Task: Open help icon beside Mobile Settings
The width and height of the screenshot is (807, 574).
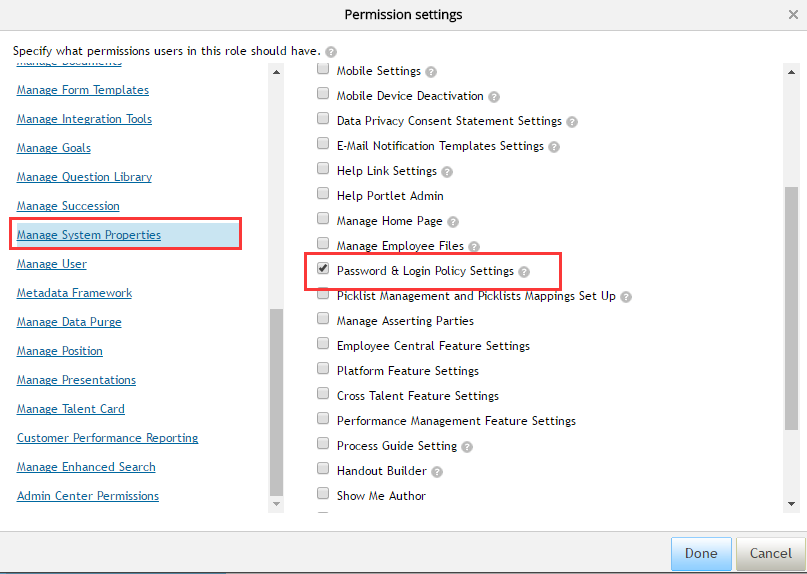Action: point(431,72)
